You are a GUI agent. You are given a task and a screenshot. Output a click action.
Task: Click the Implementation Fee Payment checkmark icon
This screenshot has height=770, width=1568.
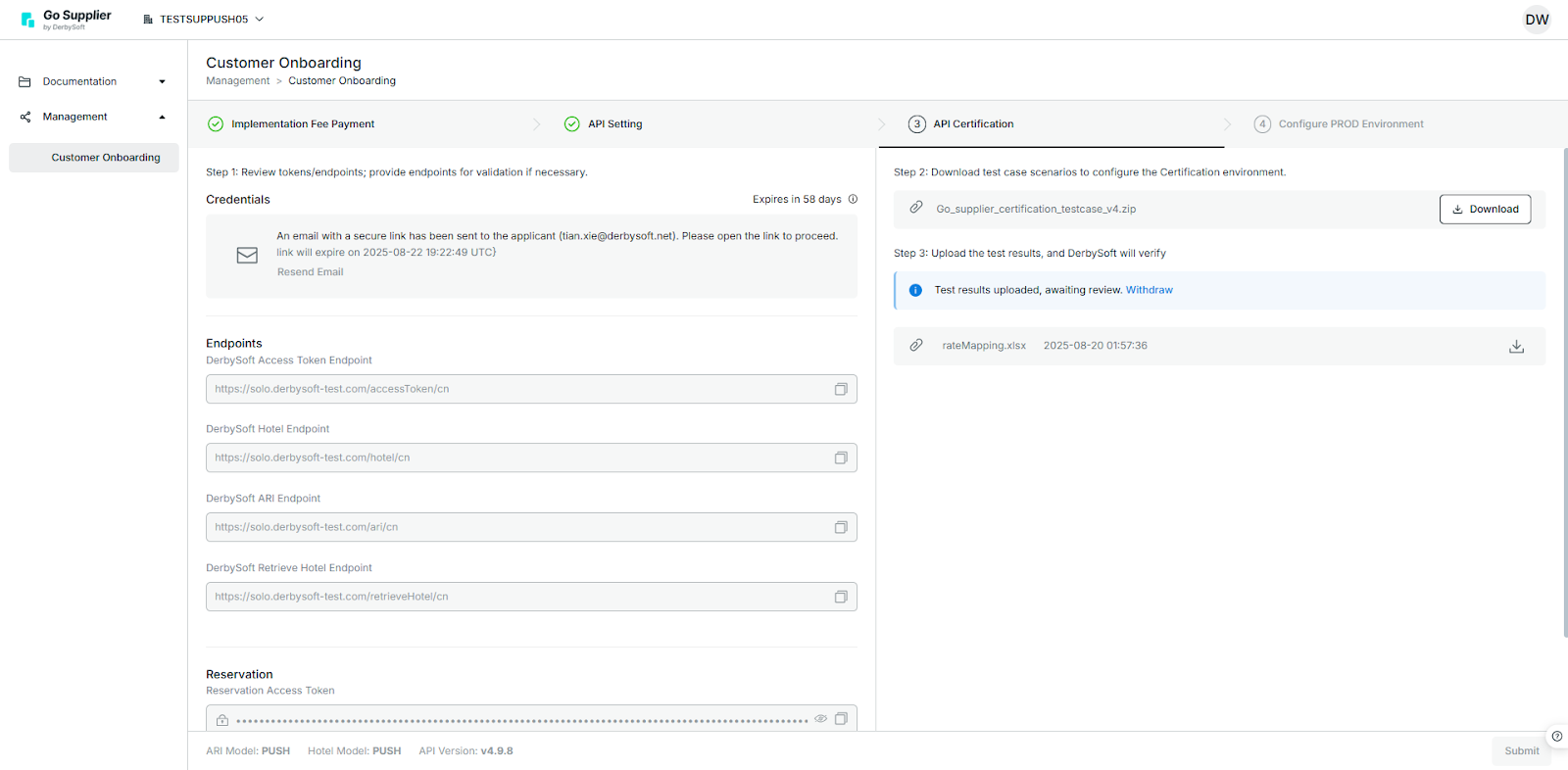(216, 123)
